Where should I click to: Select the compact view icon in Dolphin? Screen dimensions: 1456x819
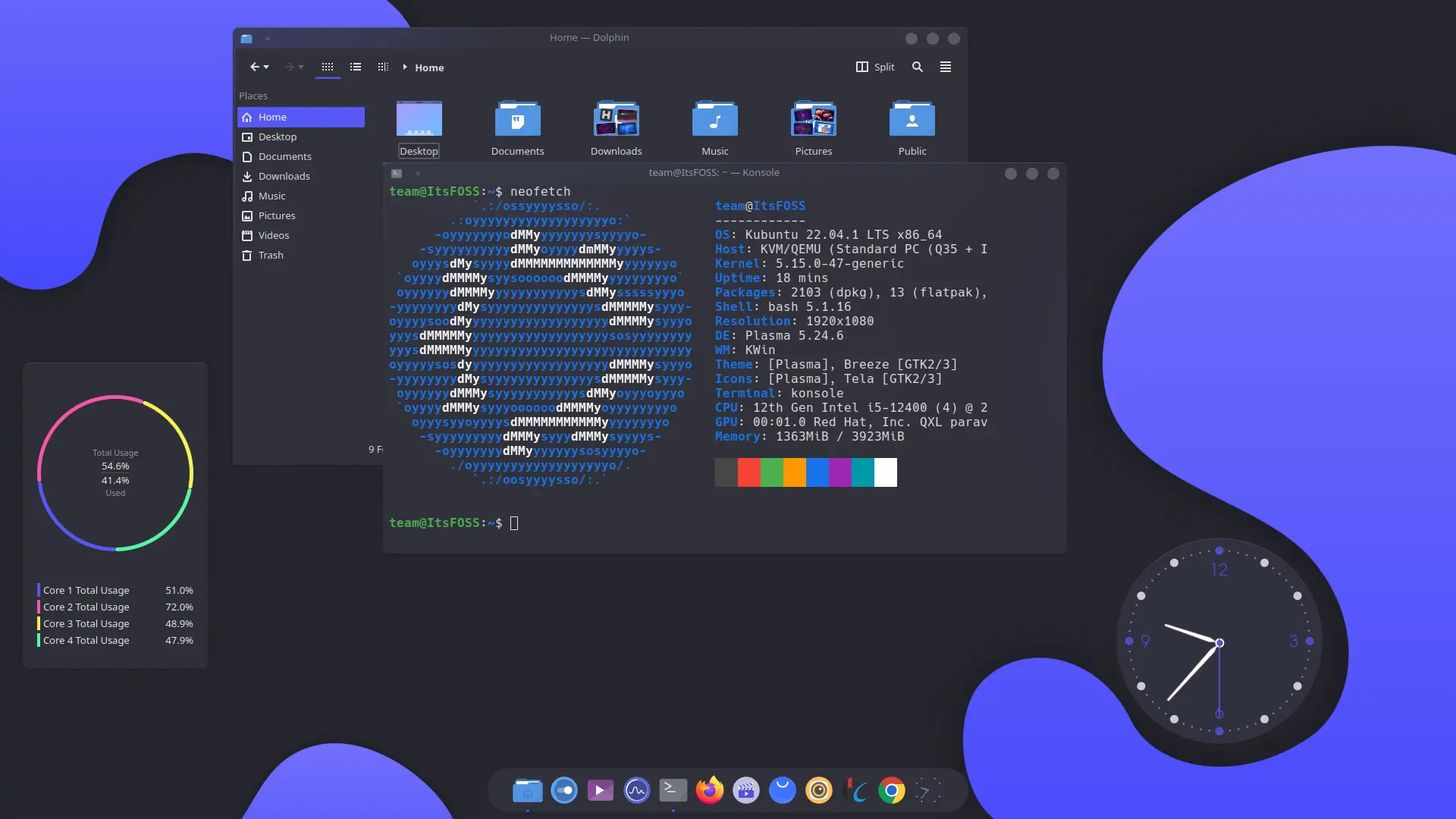click(382, 67)
